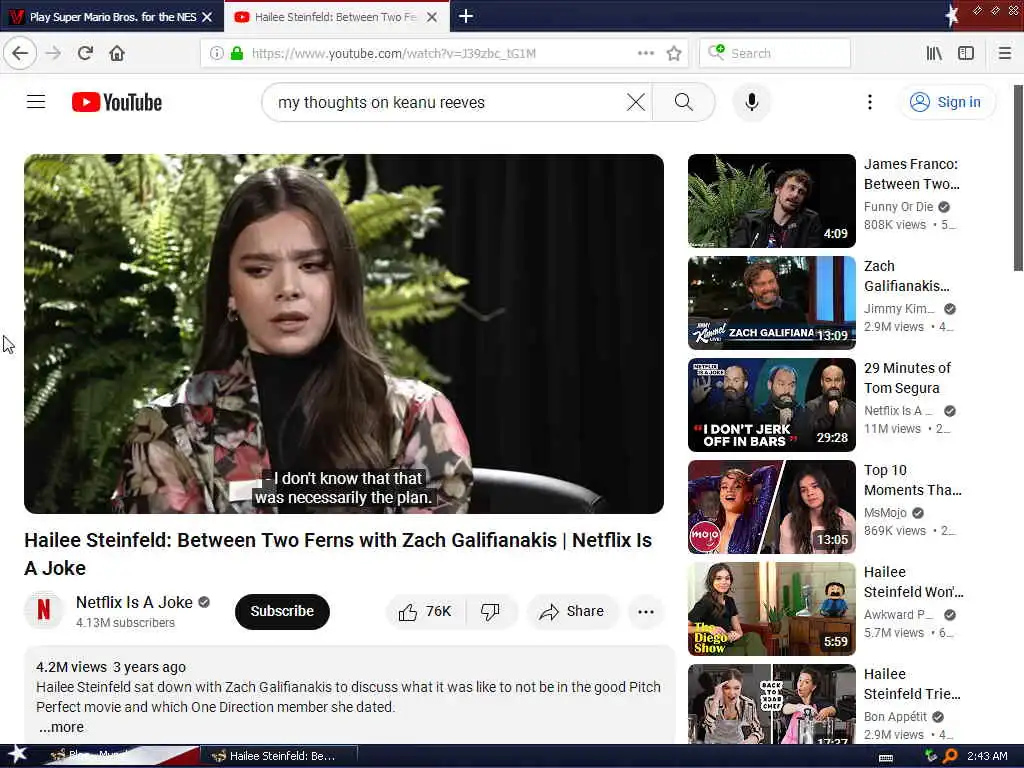
Task: Open YouTube guide hamburger menu
Action: (36, 102)
